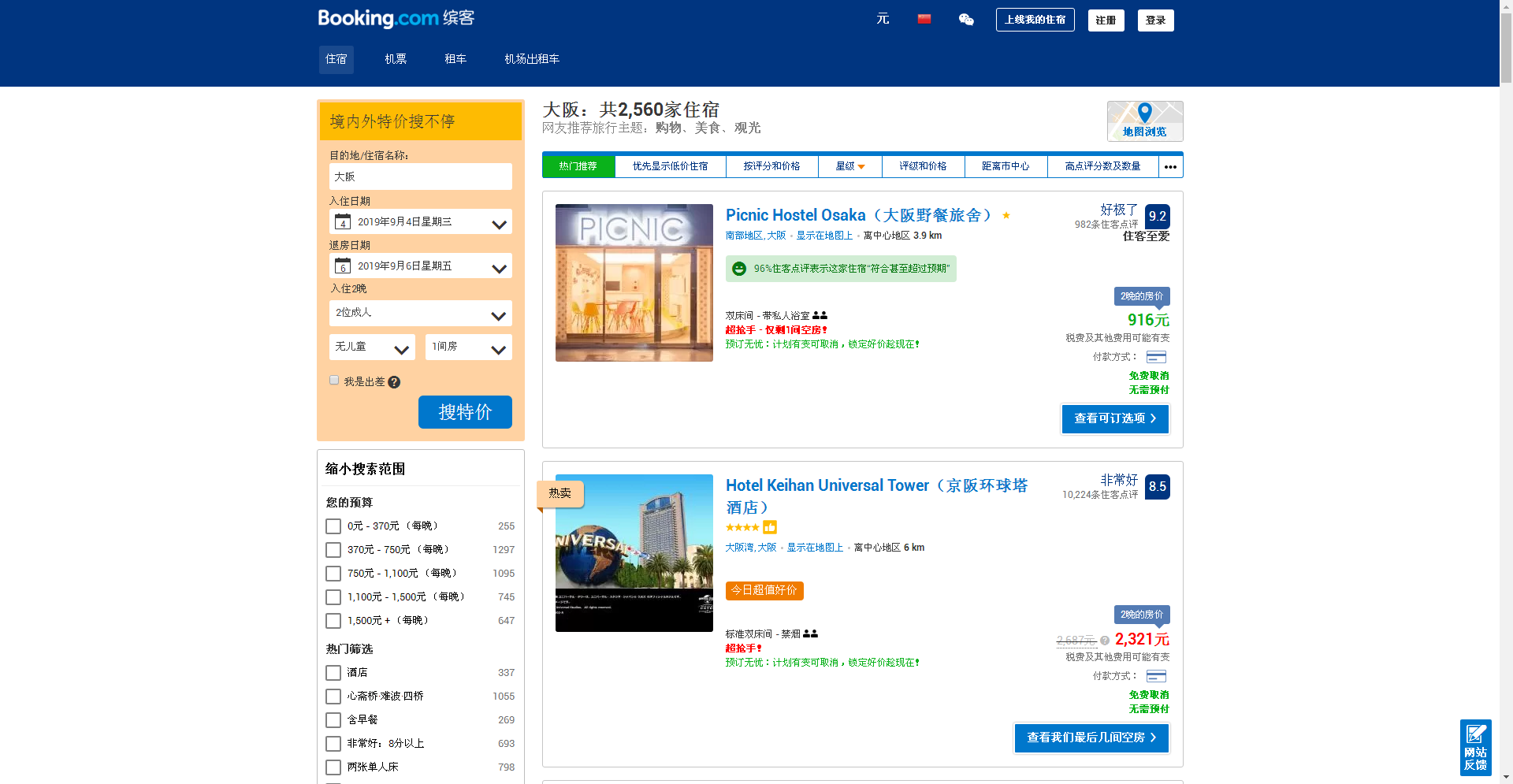
Task: Click the check-out date calendar icon
Action: point(343,266)
